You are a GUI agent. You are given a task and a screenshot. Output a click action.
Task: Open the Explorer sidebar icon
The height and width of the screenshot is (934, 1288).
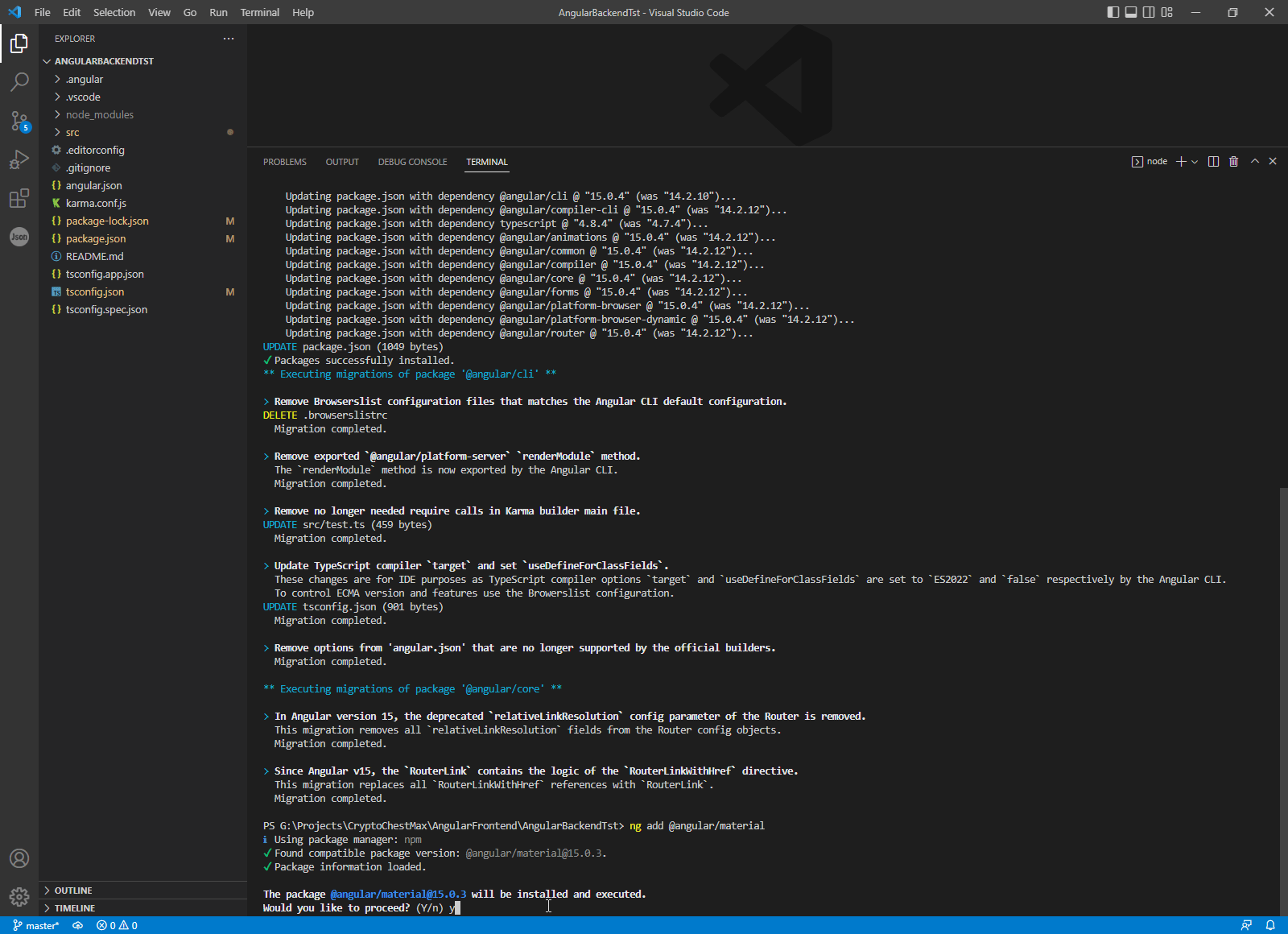click(x=19, y=44)
